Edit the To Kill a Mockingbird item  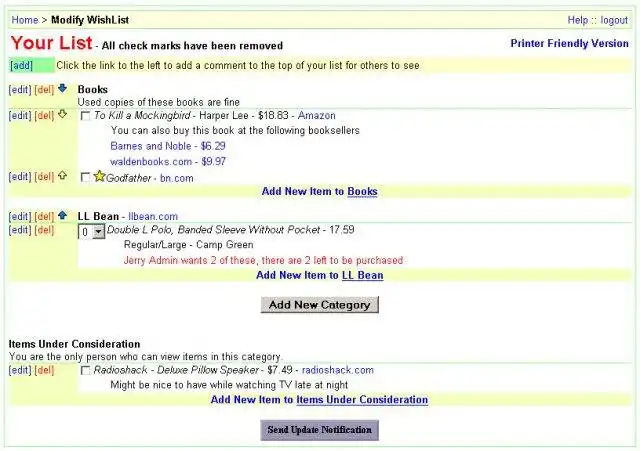point(20,116)
